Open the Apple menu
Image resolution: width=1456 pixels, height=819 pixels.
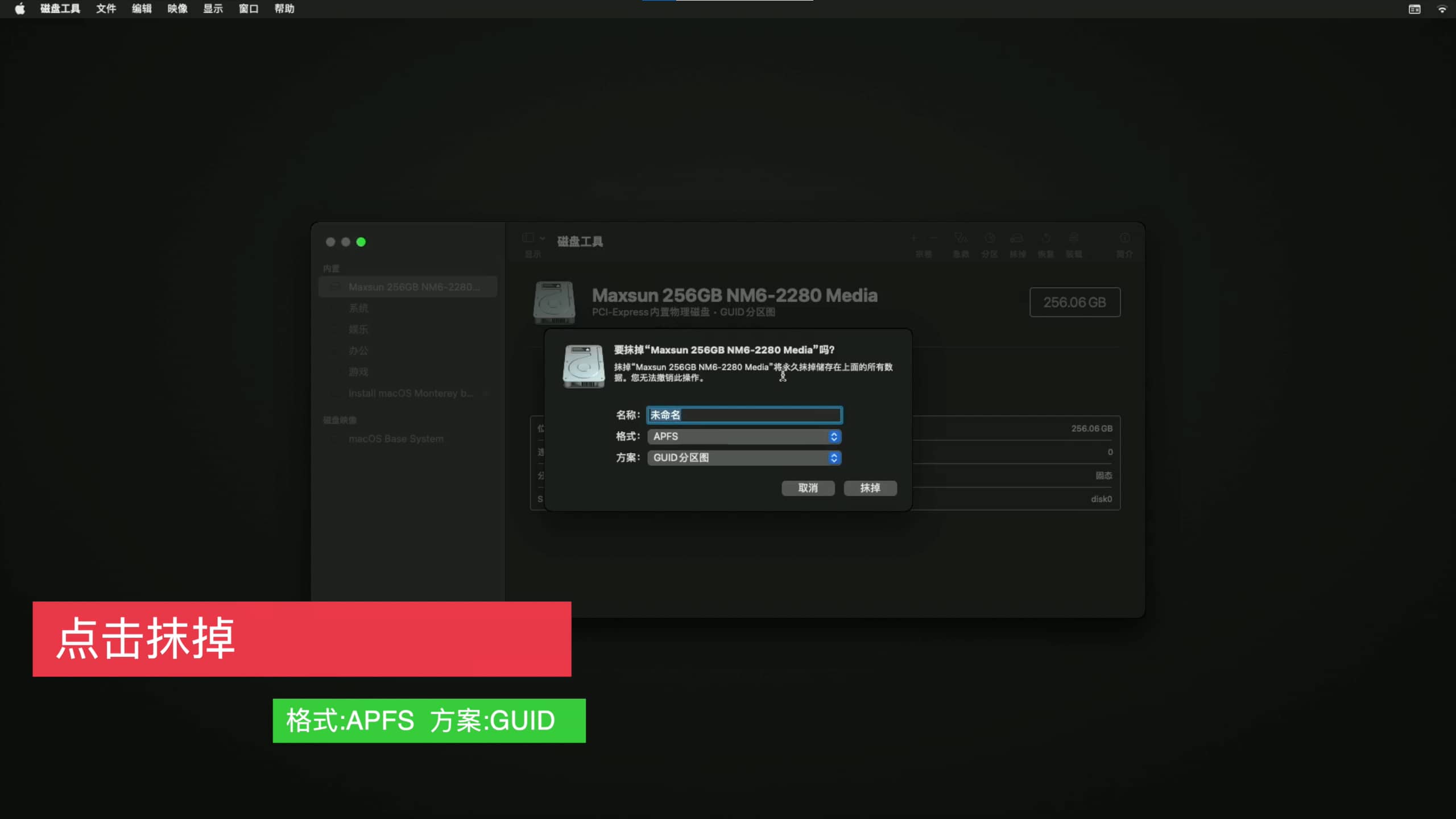19,9
